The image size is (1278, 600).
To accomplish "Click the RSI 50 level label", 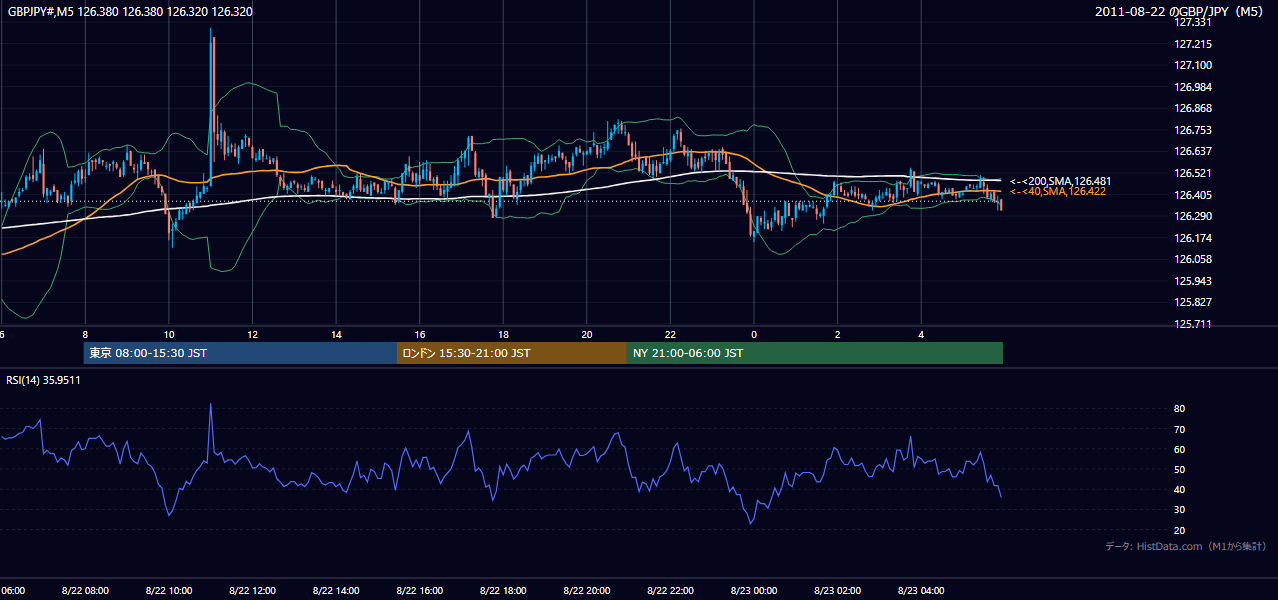I will (1179, 469).
